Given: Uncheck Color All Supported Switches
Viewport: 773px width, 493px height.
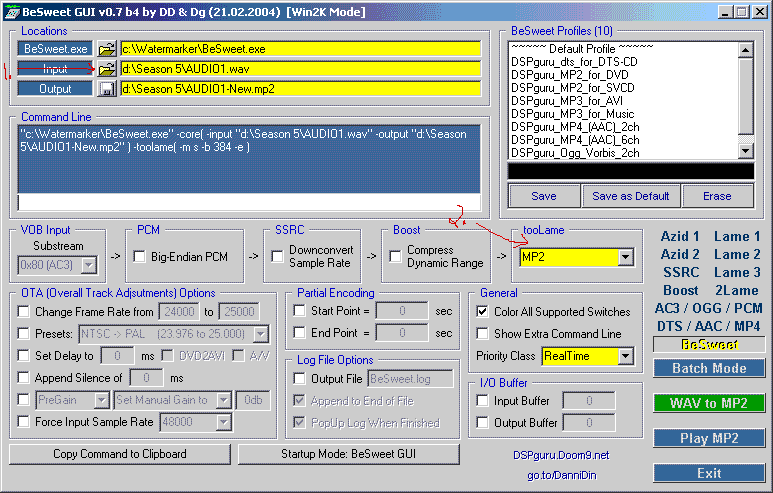Looking at the screenshot, I should (x=482, y=312).
